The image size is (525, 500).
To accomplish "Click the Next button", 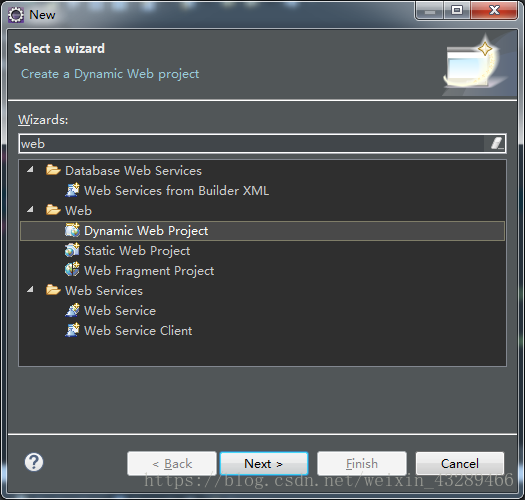I will 264,463.
